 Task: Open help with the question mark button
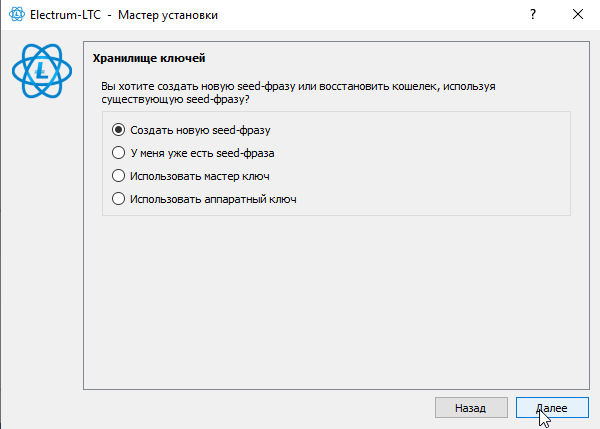coord(533,15)
